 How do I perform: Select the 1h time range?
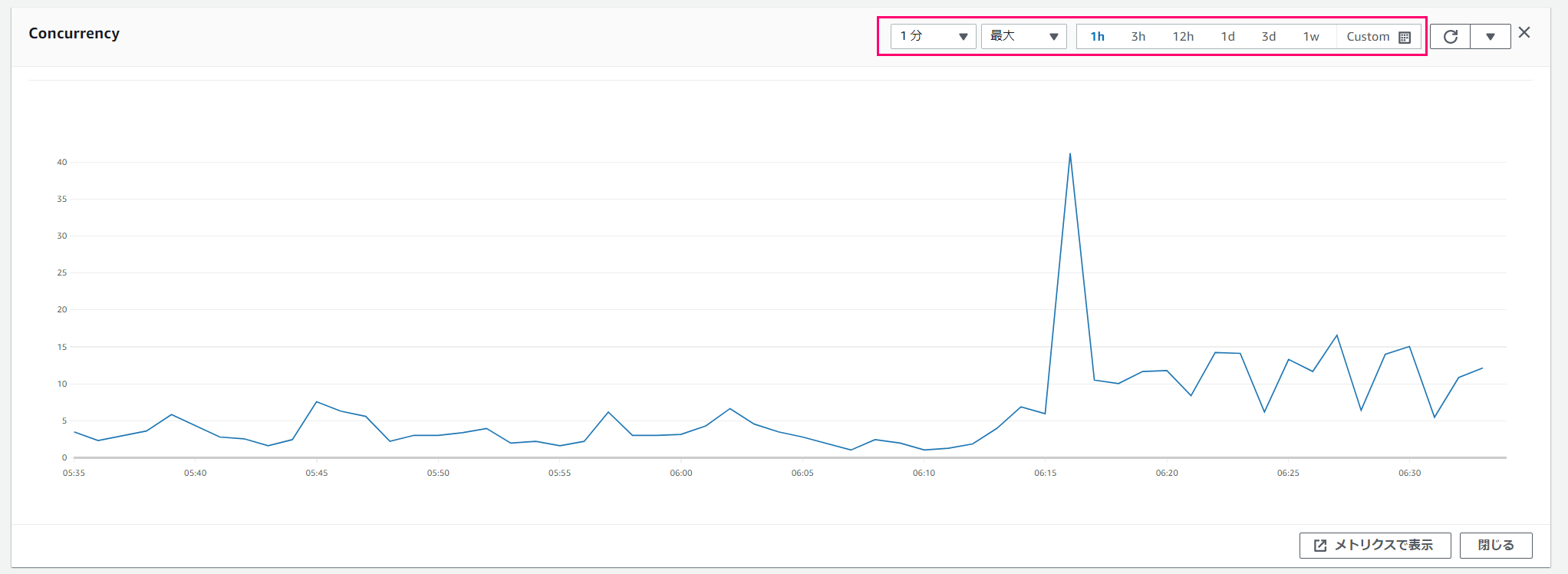(x=1098, y=36)
